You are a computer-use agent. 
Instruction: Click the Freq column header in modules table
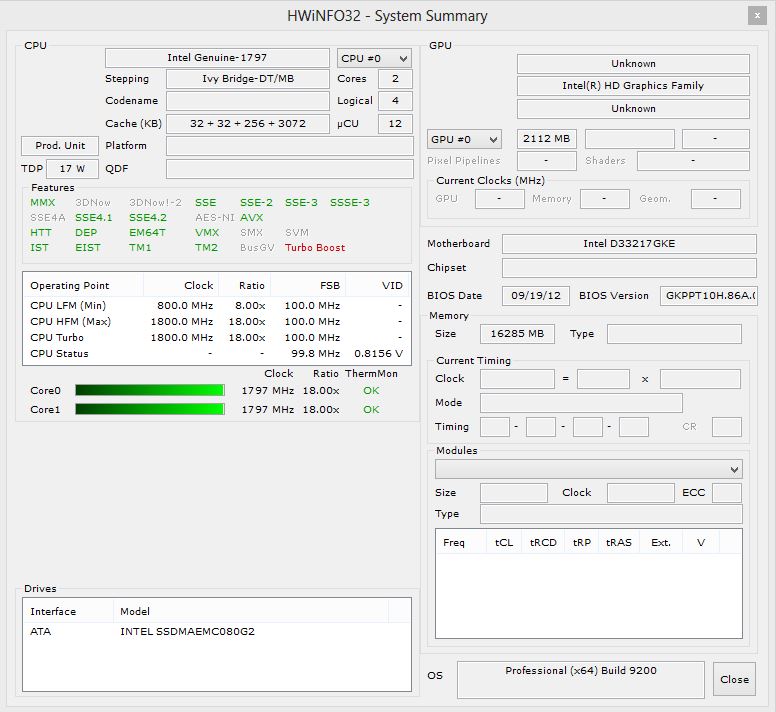454,542
